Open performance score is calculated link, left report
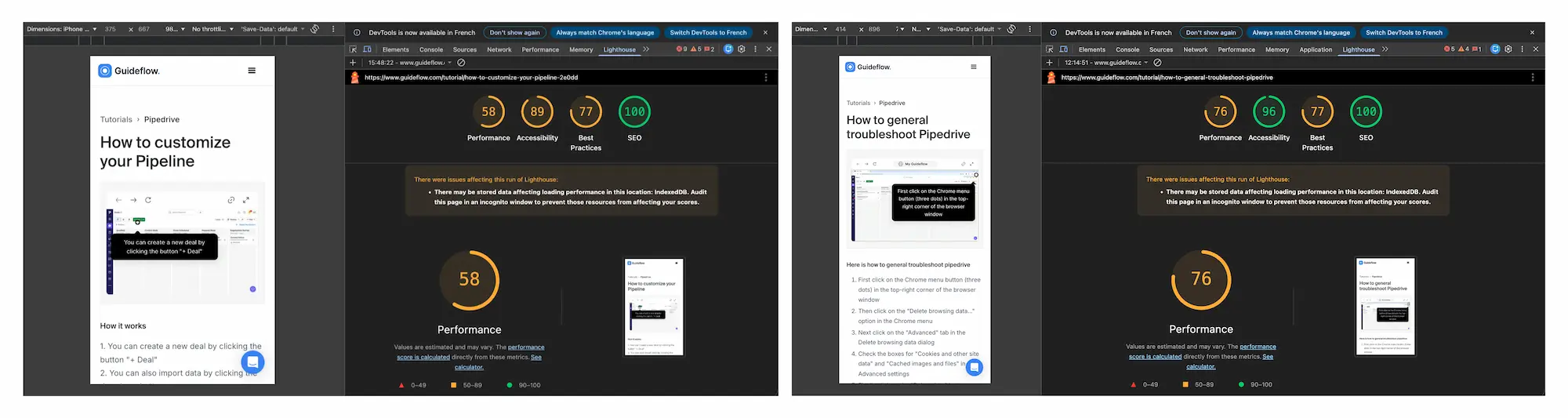The height and width of the screenshot is (418, 1568). tap(470, 352)
